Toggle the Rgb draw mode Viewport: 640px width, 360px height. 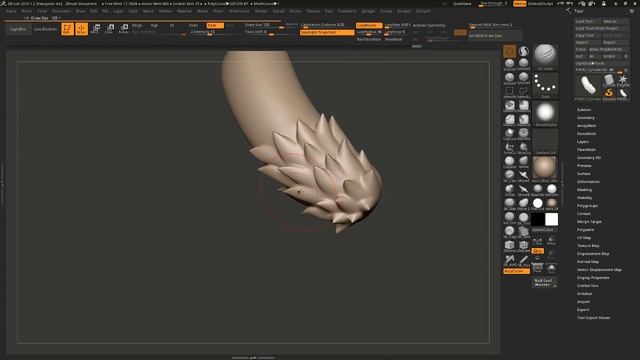click(154, 25)
